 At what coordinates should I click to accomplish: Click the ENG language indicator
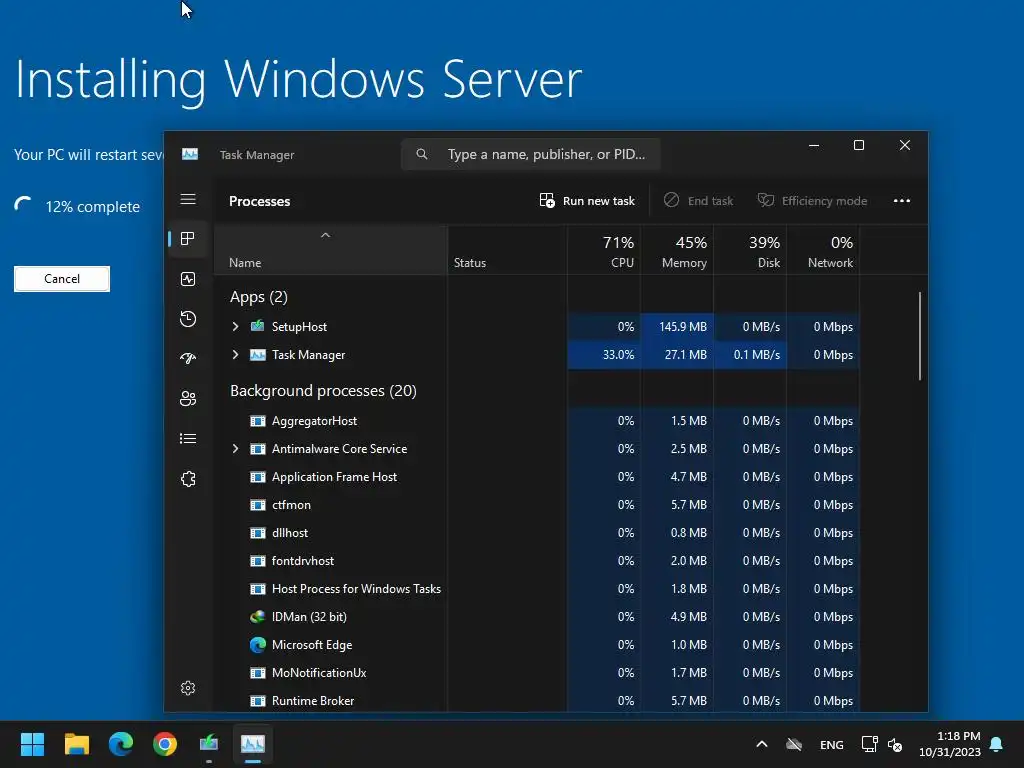point(831,744)
